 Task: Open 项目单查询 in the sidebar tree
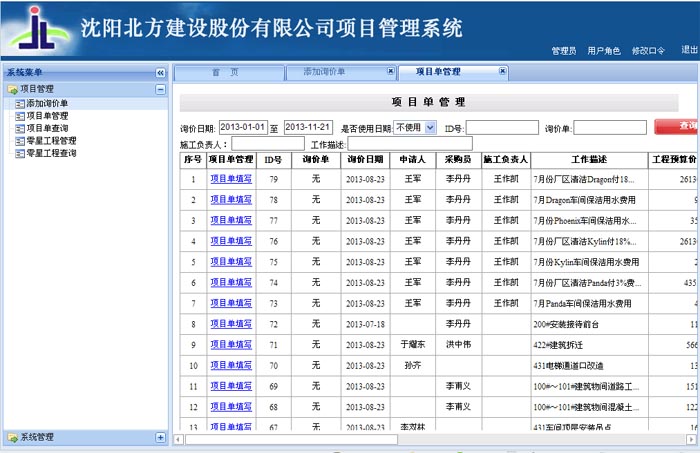[x=47, y=128]
